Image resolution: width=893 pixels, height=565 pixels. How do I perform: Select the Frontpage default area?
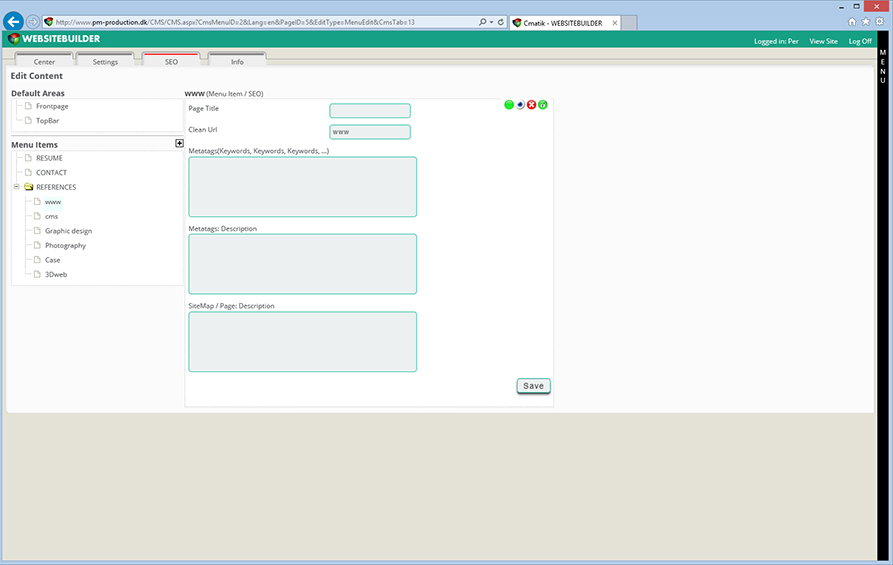pos(52,106)
